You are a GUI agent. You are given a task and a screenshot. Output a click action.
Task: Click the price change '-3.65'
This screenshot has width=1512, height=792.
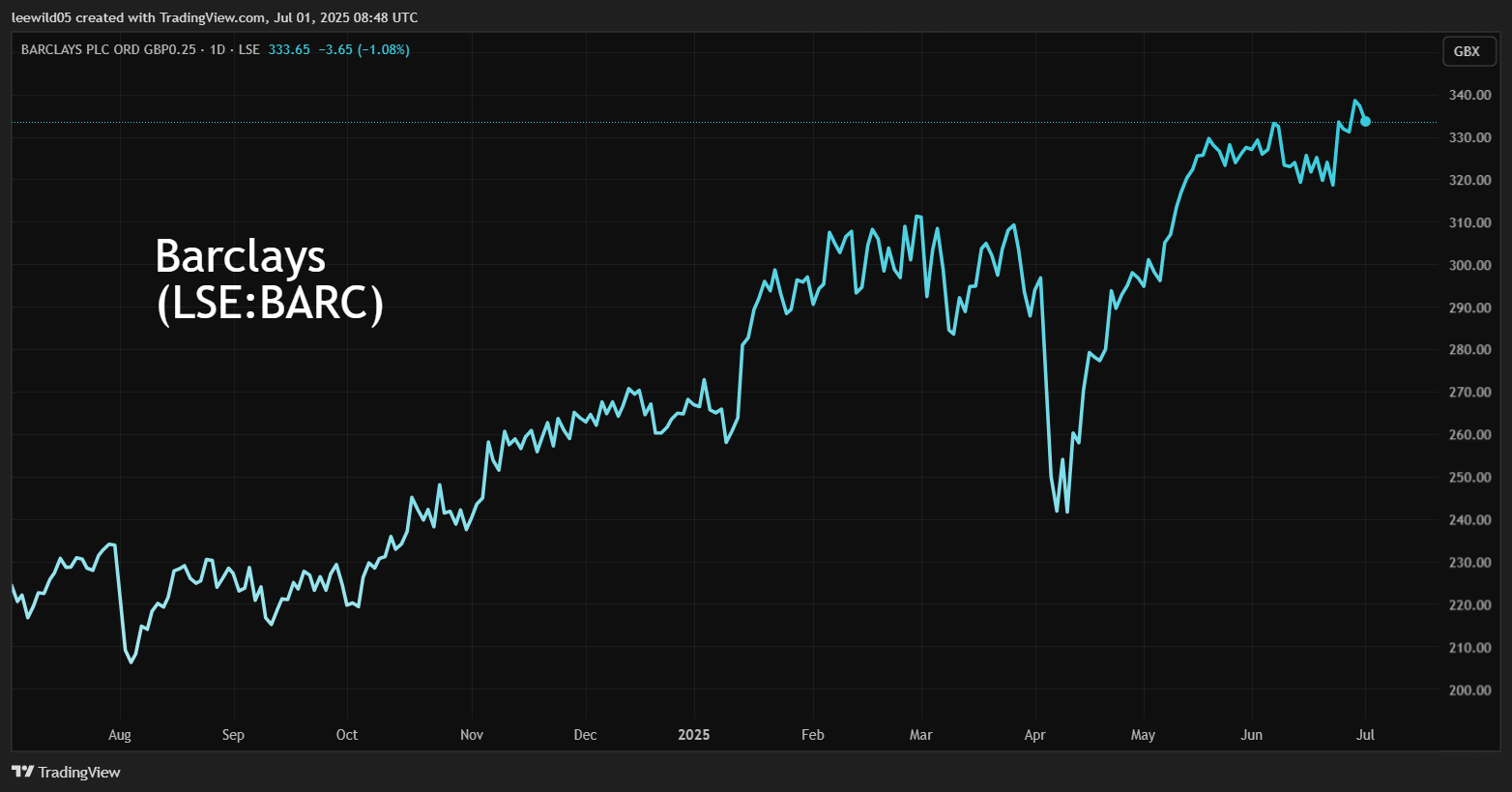335,49
